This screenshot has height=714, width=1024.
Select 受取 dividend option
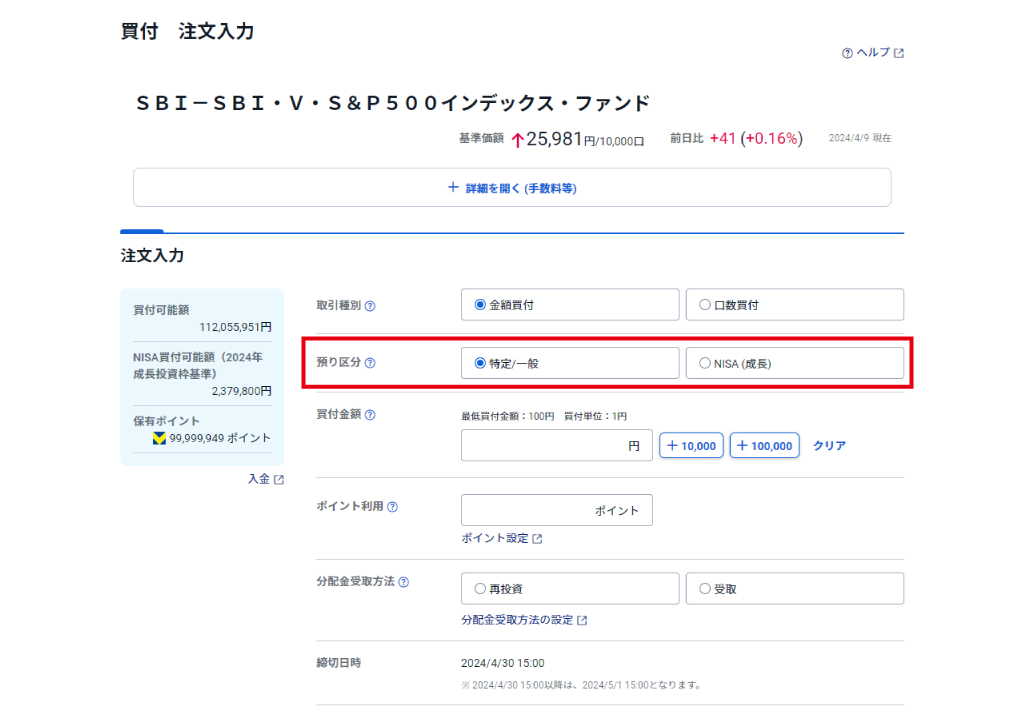tap(795, 589)
